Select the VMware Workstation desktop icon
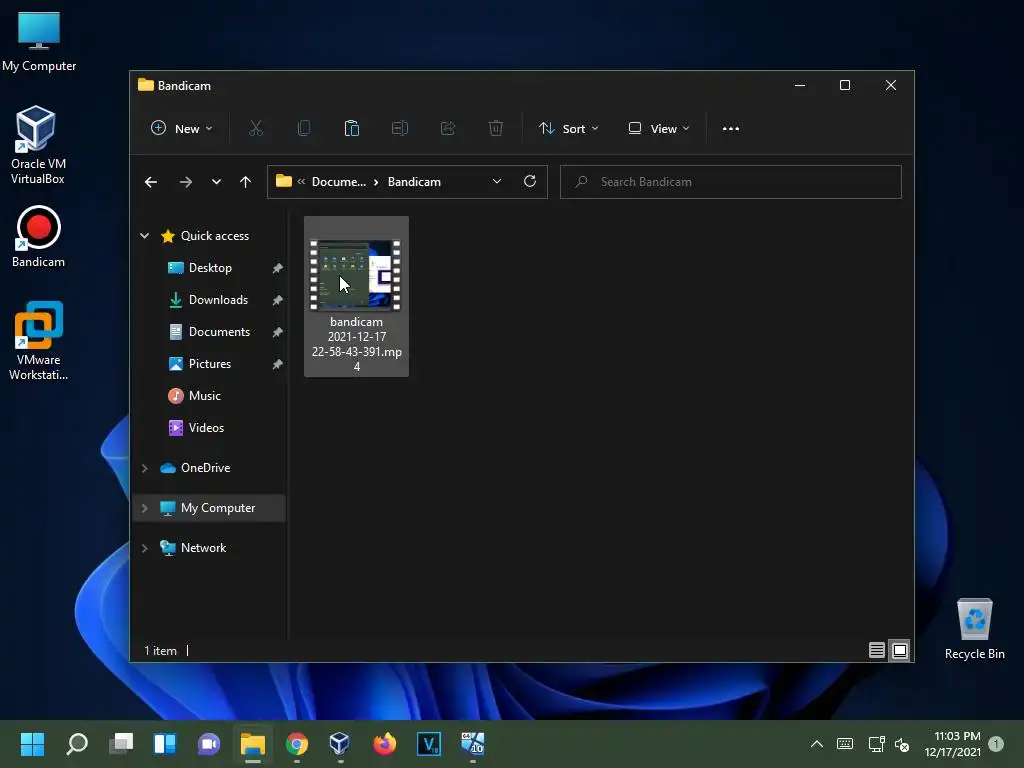Image resolution: width=1024 pixels, height=768 pixels. (x=39, y=341)
